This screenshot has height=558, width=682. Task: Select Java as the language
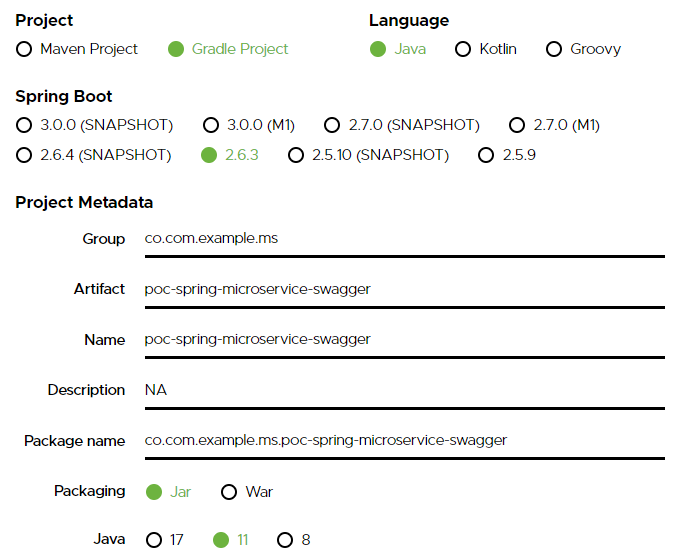pos(378,49)
